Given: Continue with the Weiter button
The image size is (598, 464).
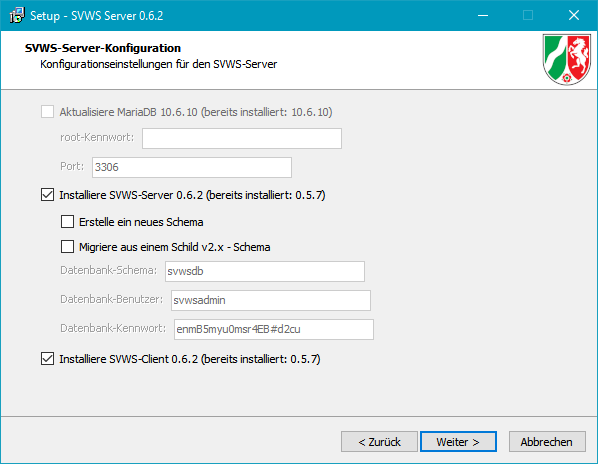Looking at the screenshot, I should [x=458, y=442].
